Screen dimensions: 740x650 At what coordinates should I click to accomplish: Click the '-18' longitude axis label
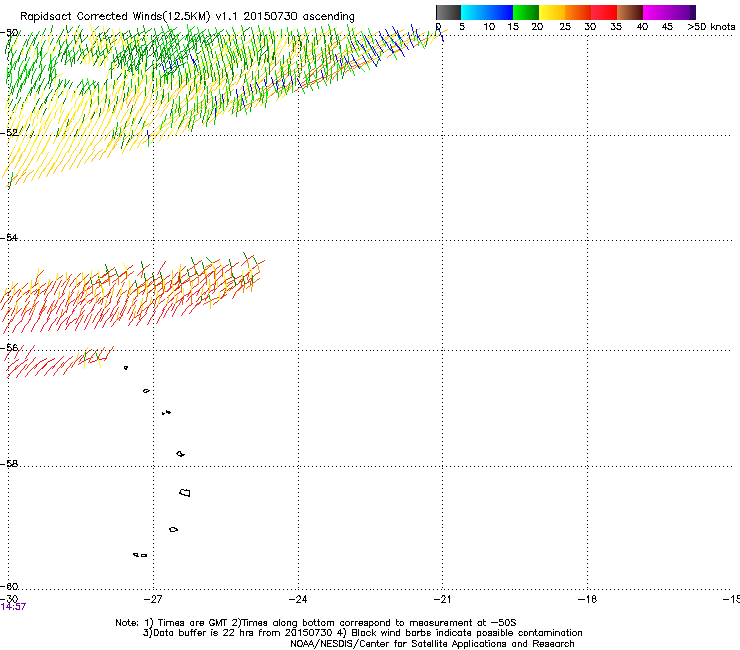587,599
